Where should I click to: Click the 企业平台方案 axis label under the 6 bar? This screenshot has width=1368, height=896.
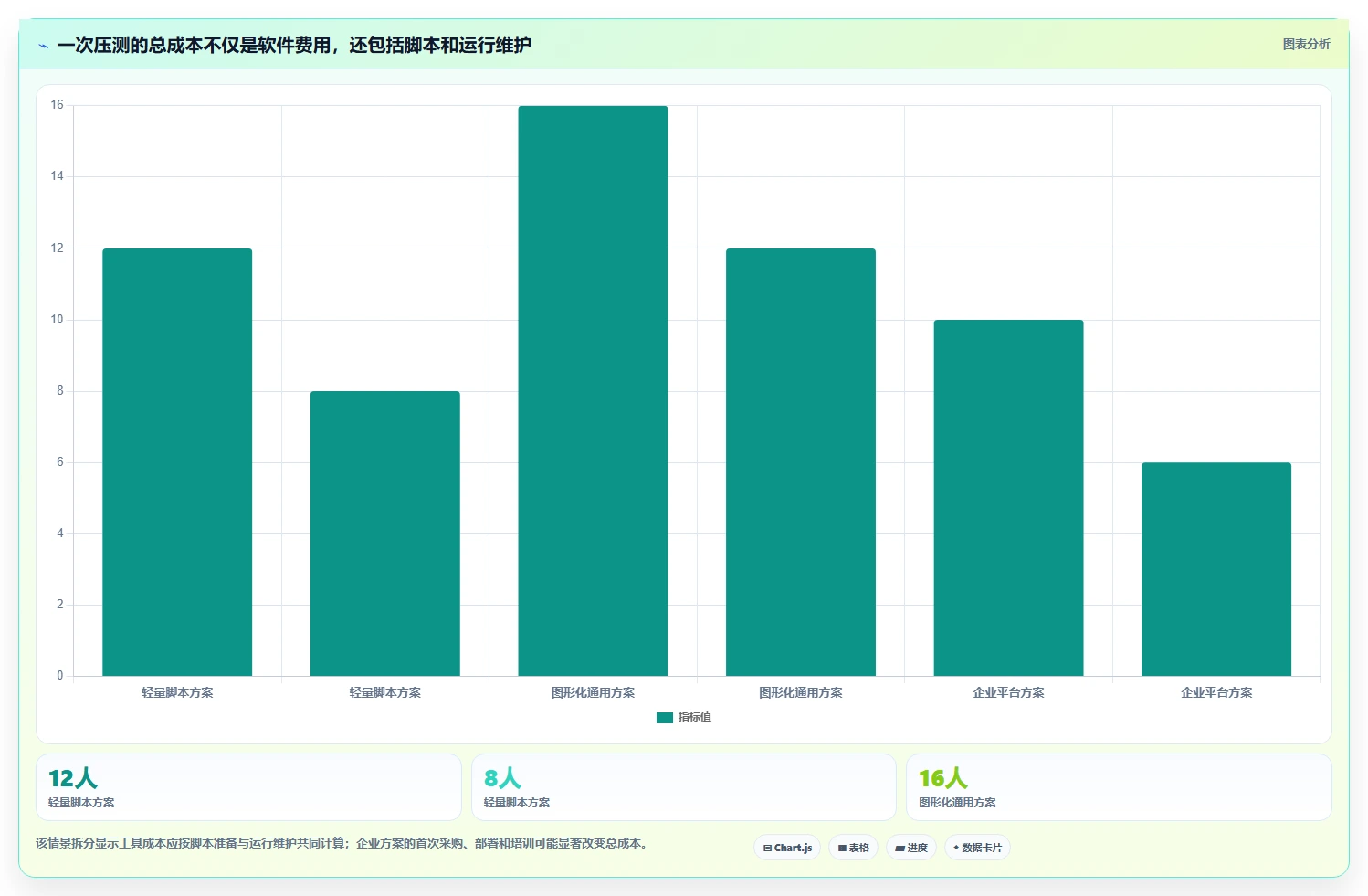[x=1216, y=692]
